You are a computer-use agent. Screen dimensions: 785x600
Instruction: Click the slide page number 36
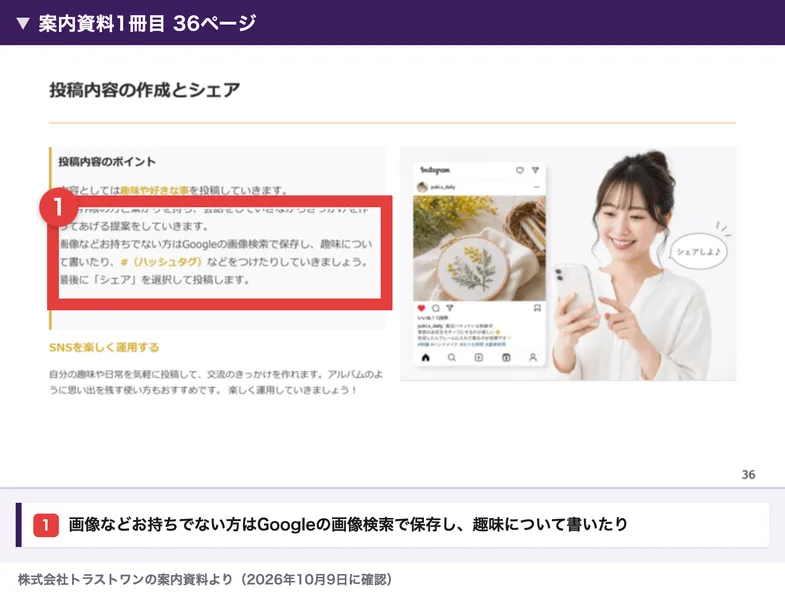(x=748, y=475)
